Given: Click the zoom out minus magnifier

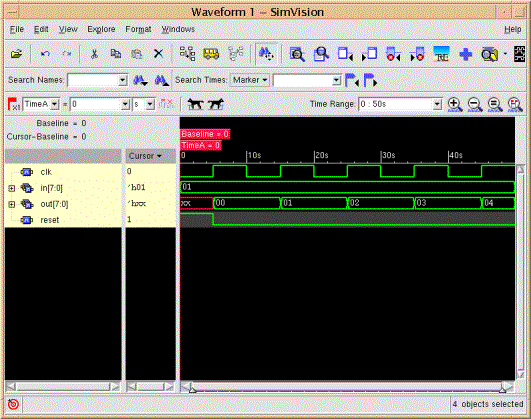Looking at the screenshot, I should tap(475, 104).
